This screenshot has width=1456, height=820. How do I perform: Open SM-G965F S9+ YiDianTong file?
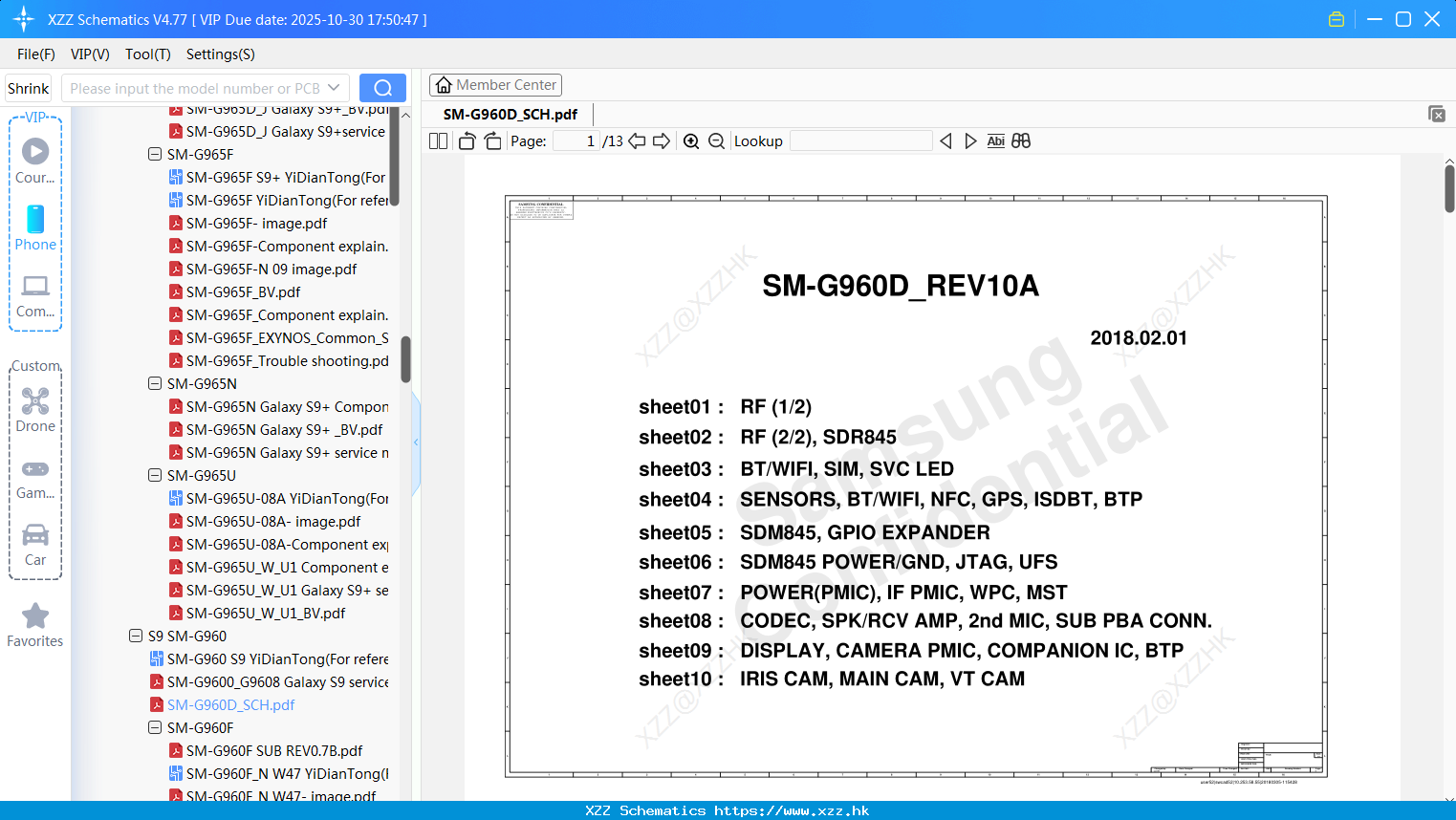(277, 177)
